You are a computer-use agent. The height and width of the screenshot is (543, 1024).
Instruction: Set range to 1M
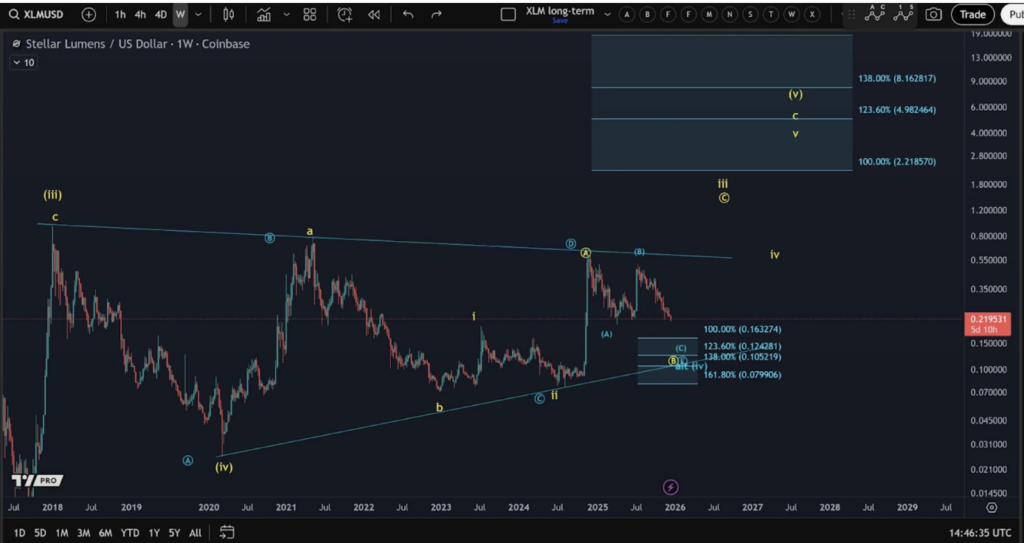[x=61, y=533]
